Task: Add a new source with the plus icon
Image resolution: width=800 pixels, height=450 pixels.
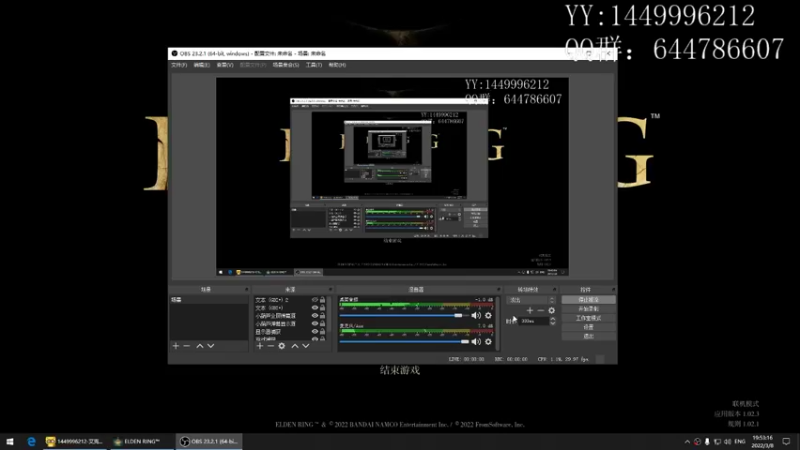Action: (x=260, y=346)
